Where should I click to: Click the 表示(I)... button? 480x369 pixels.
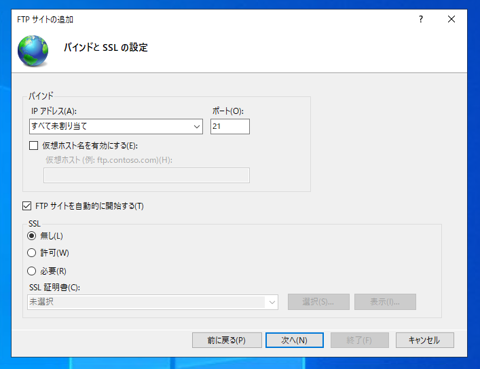(x=385, y=302)
